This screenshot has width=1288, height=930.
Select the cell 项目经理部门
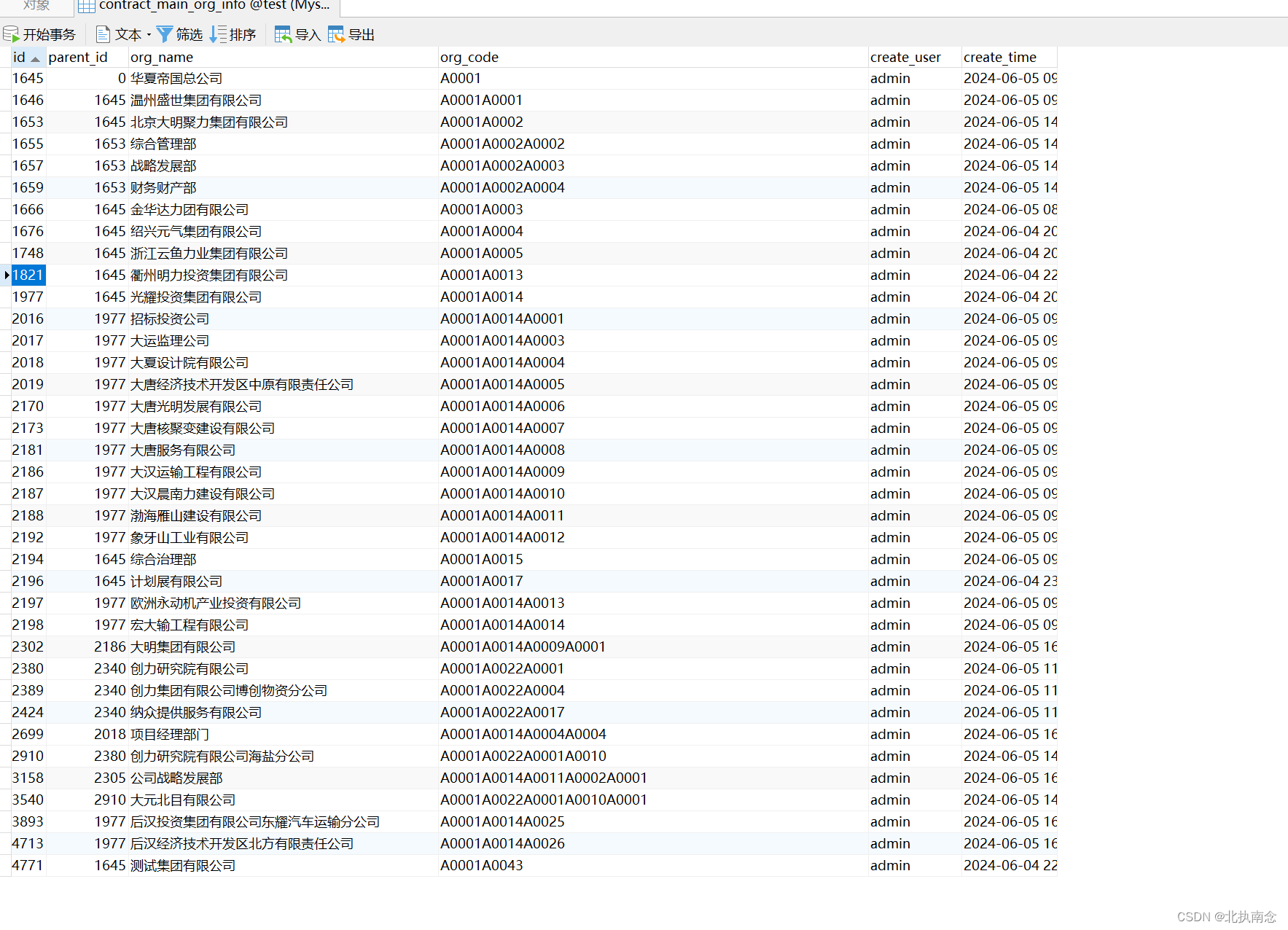(x=283, y=735)
